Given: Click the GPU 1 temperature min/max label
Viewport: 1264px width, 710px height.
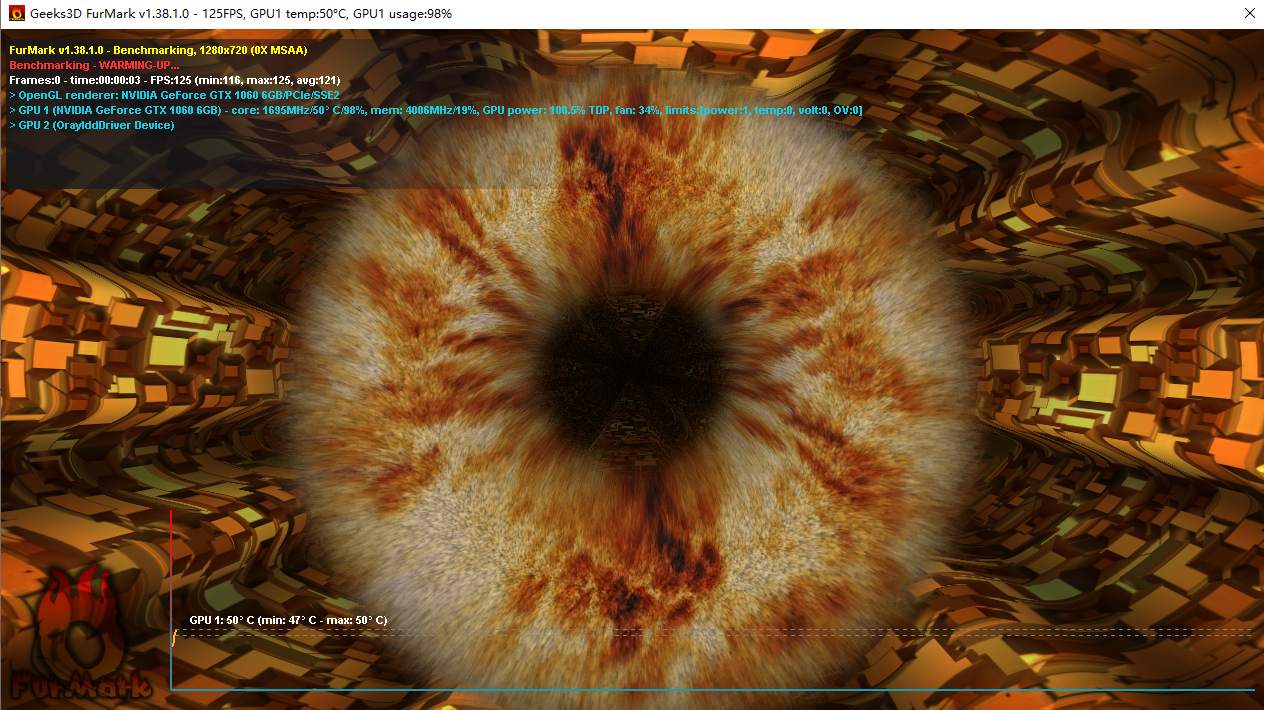Looking at the screenshot, I should click(288, 620).
